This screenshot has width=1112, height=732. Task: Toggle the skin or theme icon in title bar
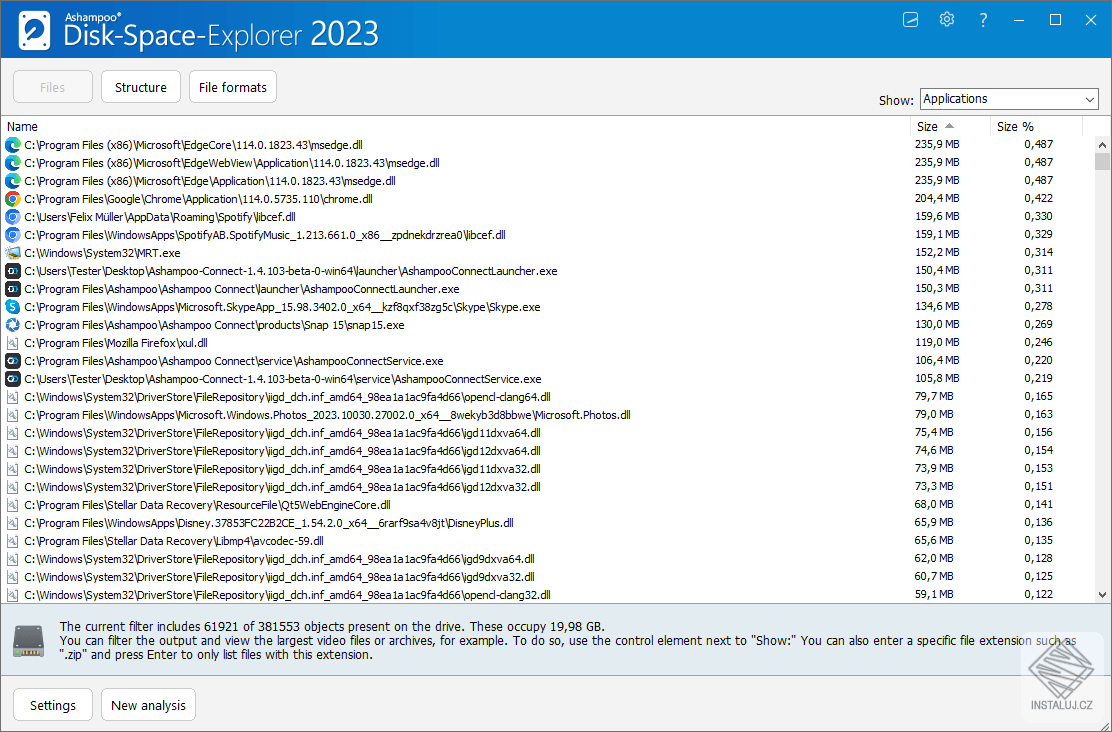[x=911, y=20]
